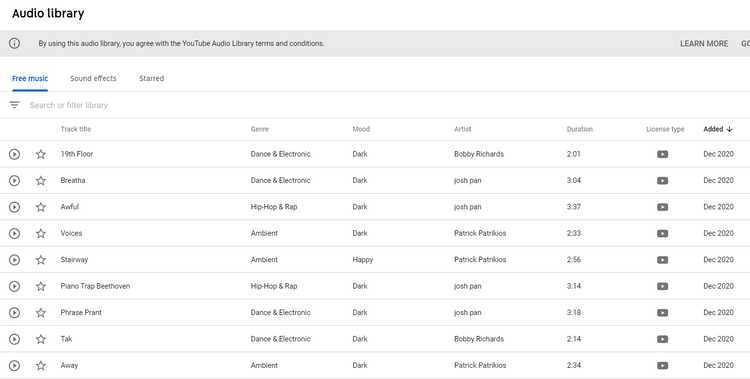Click the YouTube license icon for Awful
Viewport: 750px width, 379px height.
pyautogui.click(x=662, y=207)
